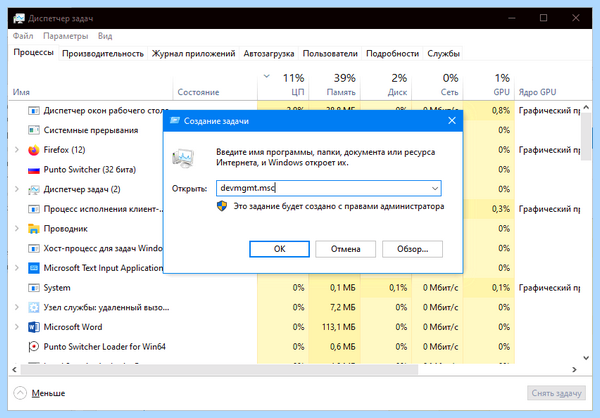Image resolution: width=600 pixels, height=418 pixels.
Task: Click the administrator shield icon
Action: [222, 206]
